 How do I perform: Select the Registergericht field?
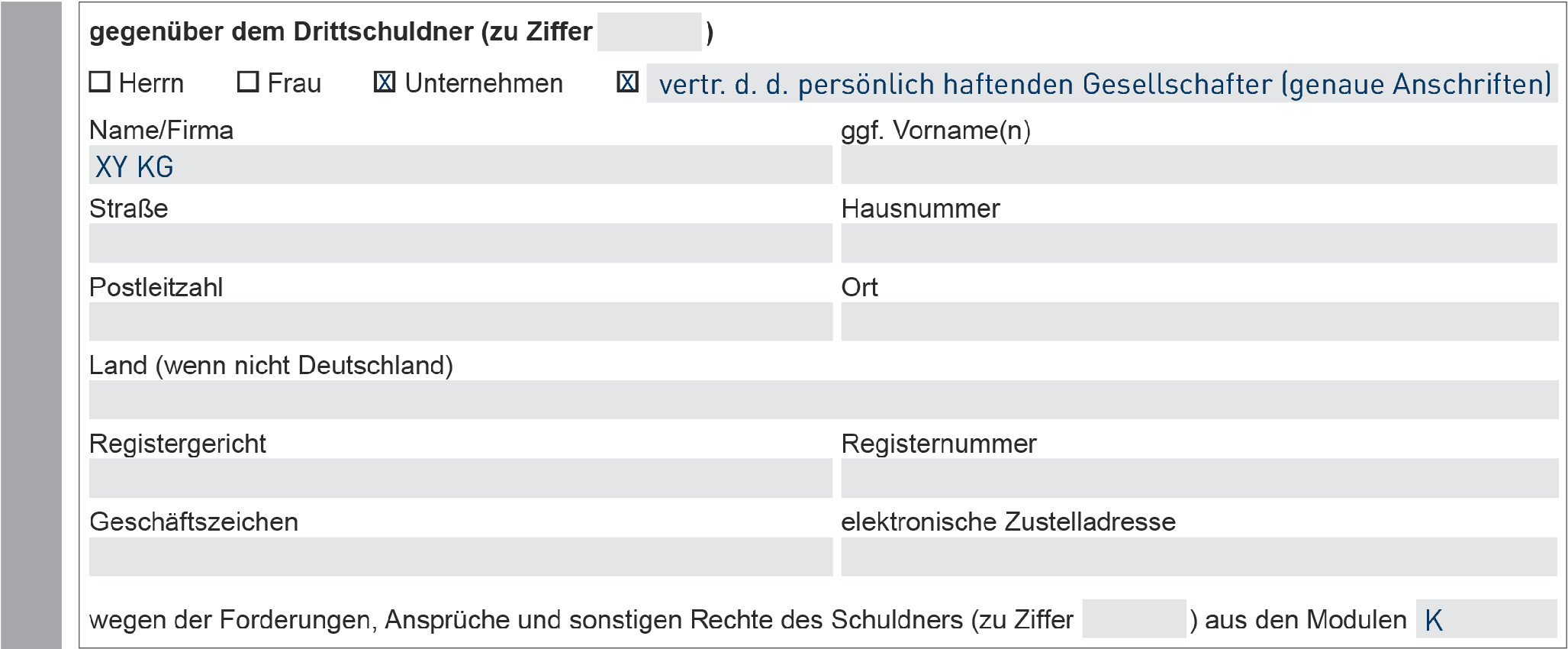pyautogui.click(x=460, y=478)
